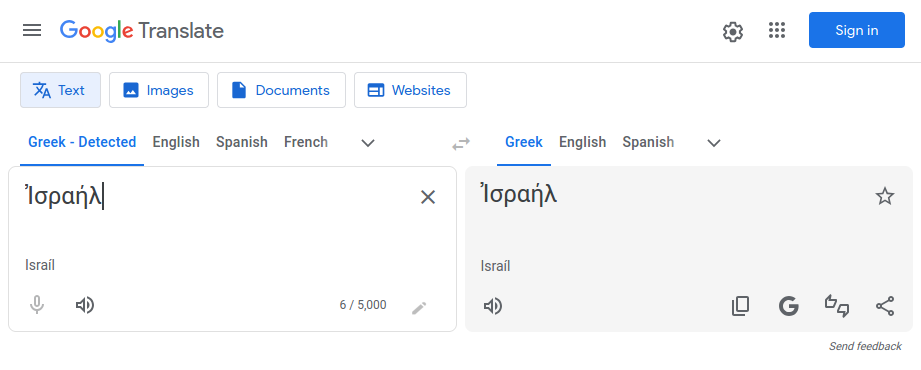Open the hamburger main menu
Screen dimensions: 921x370
click(32, 31)
